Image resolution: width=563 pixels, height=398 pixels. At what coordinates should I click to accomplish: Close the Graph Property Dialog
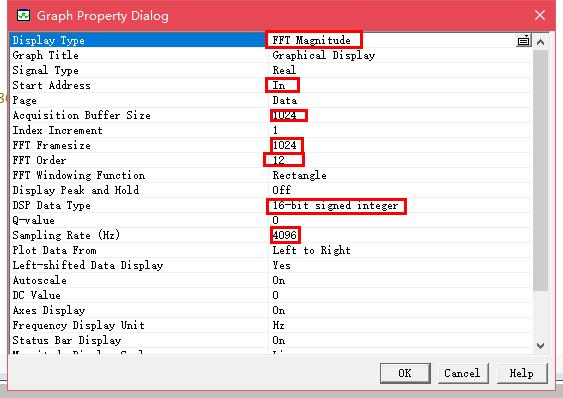(x=540, y=15)
